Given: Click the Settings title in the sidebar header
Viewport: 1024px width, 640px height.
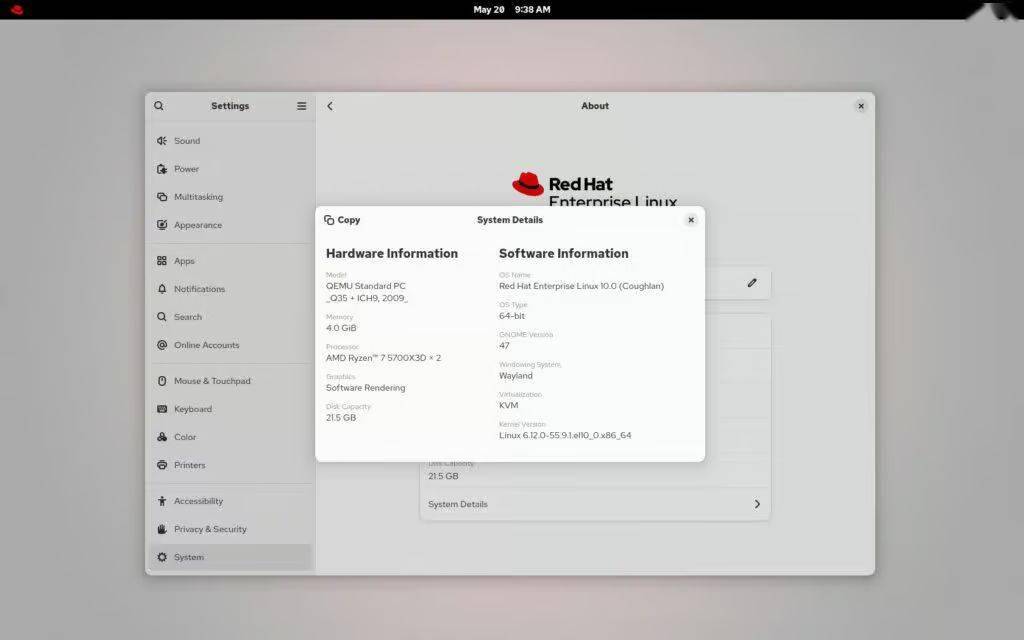Looking at the screenshot, I should point(230,106).
